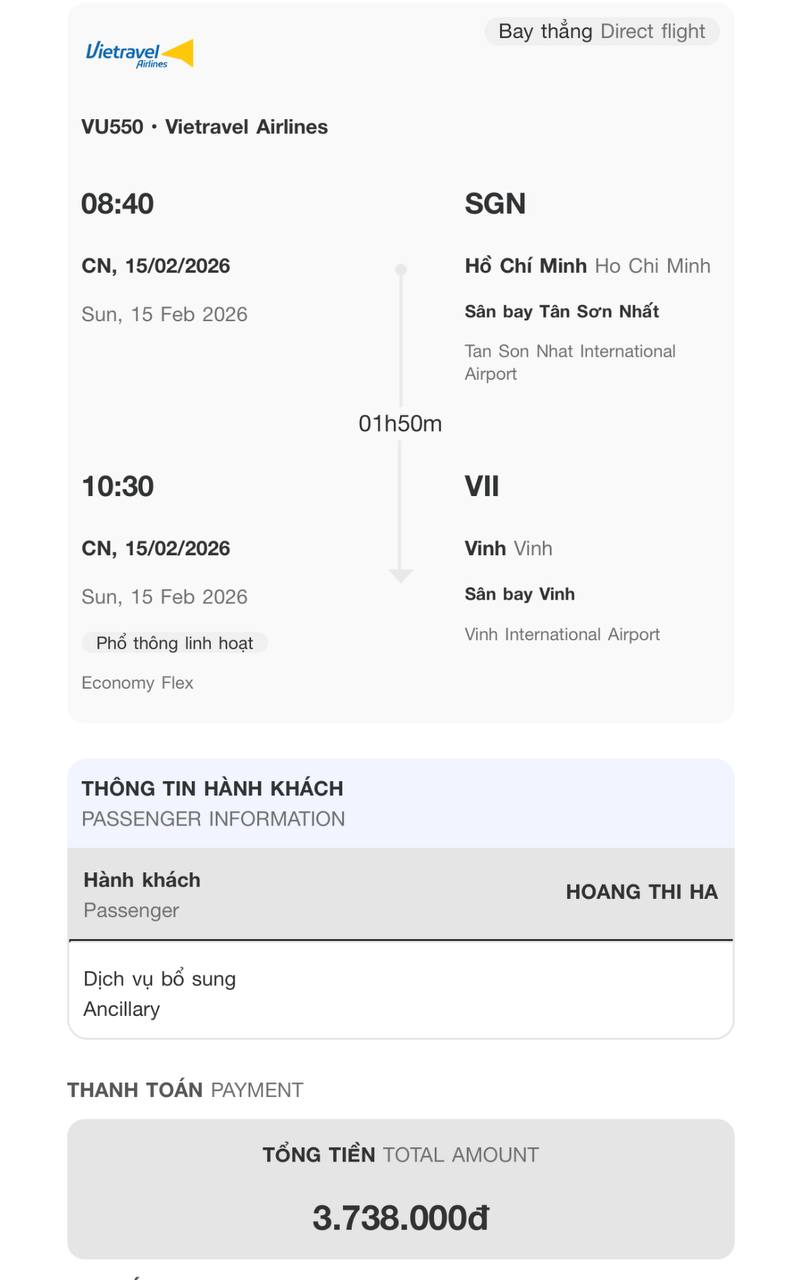
Task: Click the flight number VU550 text
Action: [112, 127]
